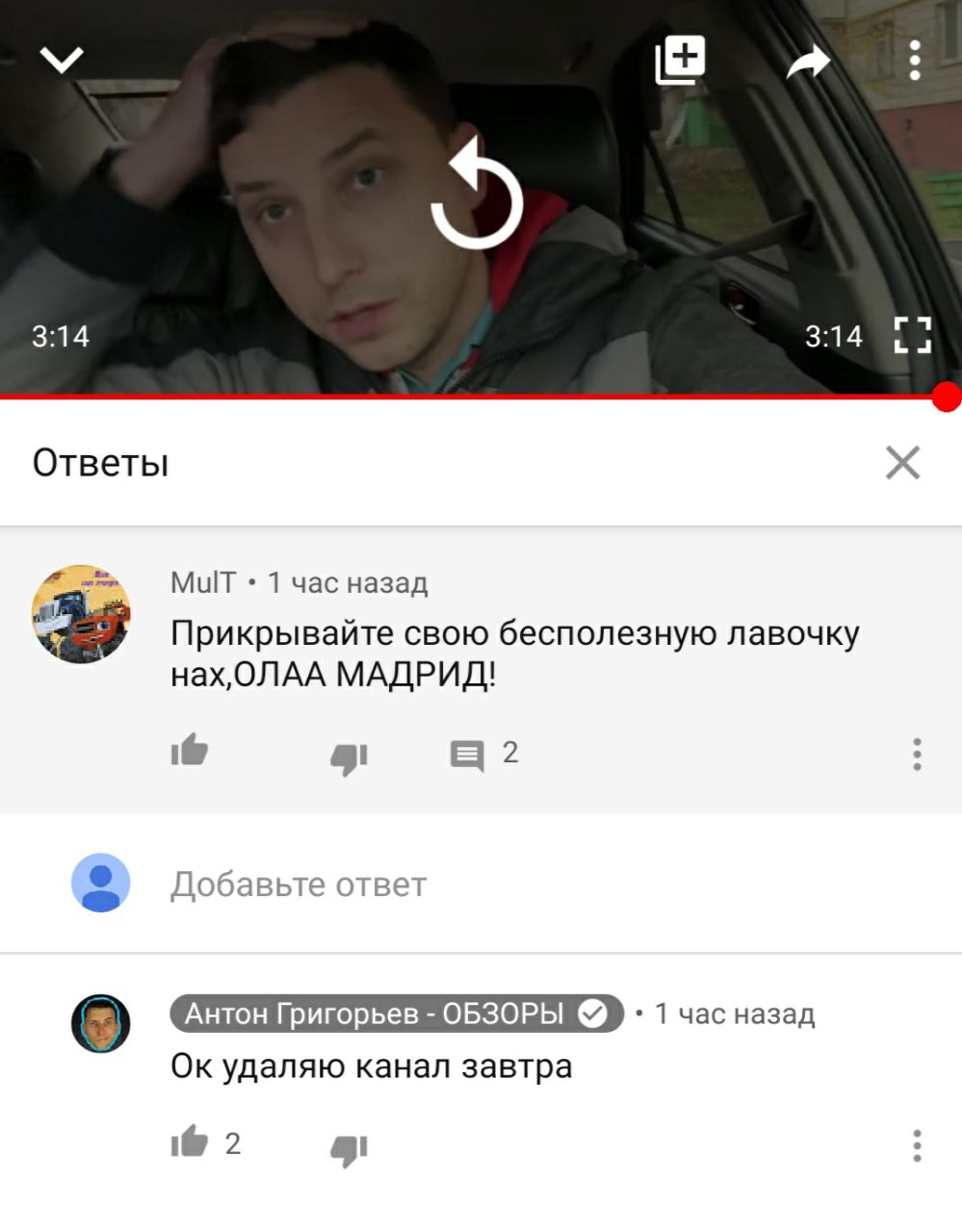The image size is (962, 1232).
Task: Open more options for Антон's reply
Action: (917, 1145)
